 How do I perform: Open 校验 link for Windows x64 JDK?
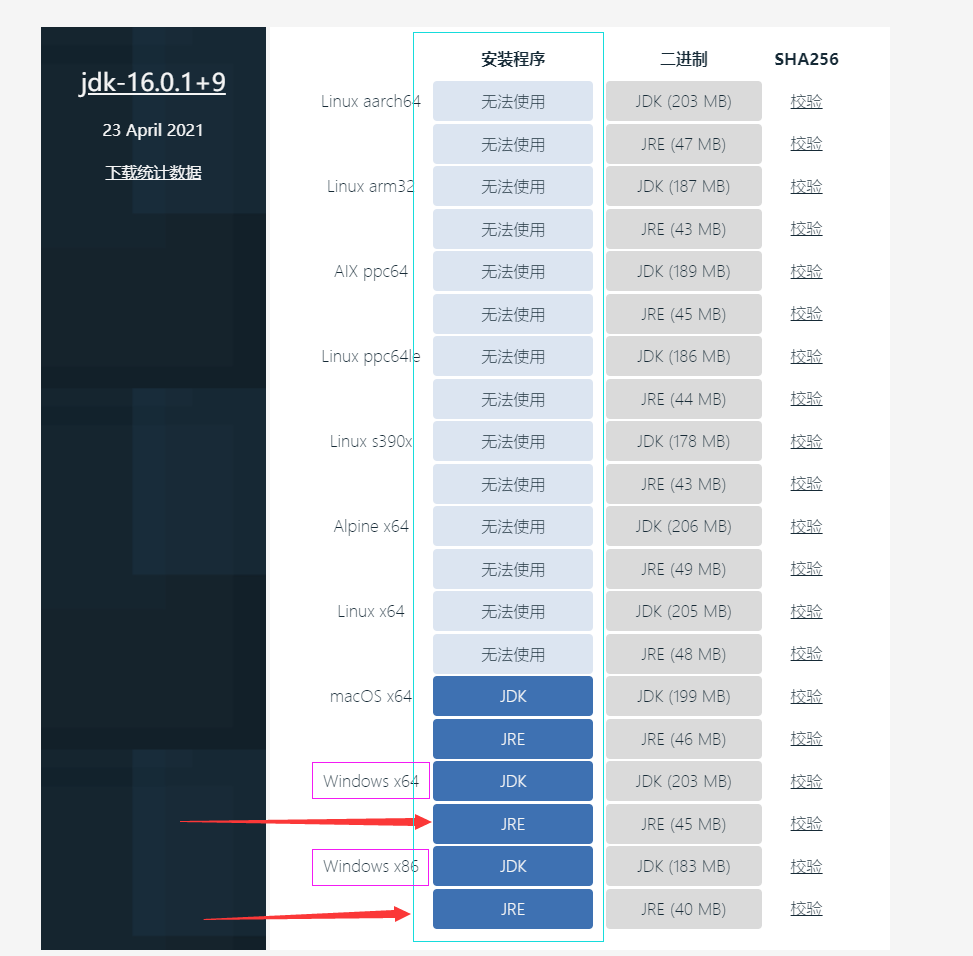(x=806, y=781)
